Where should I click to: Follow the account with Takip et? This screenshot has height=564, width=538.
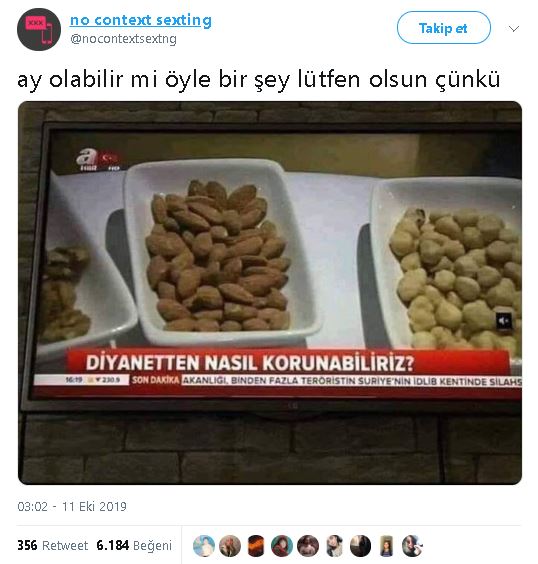point(443,28)
